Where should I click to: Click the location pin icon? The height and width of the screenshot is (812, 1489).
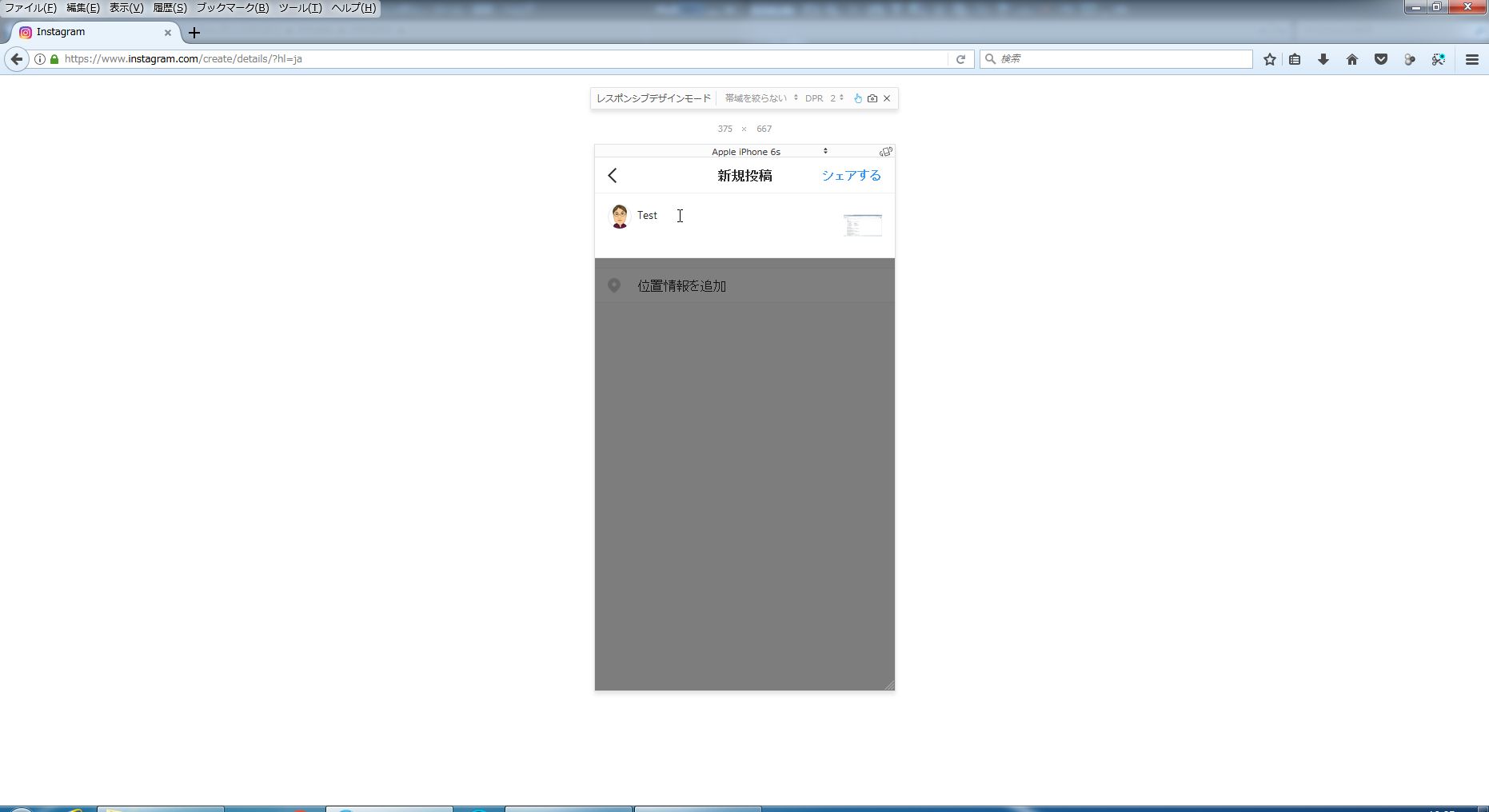614,285
